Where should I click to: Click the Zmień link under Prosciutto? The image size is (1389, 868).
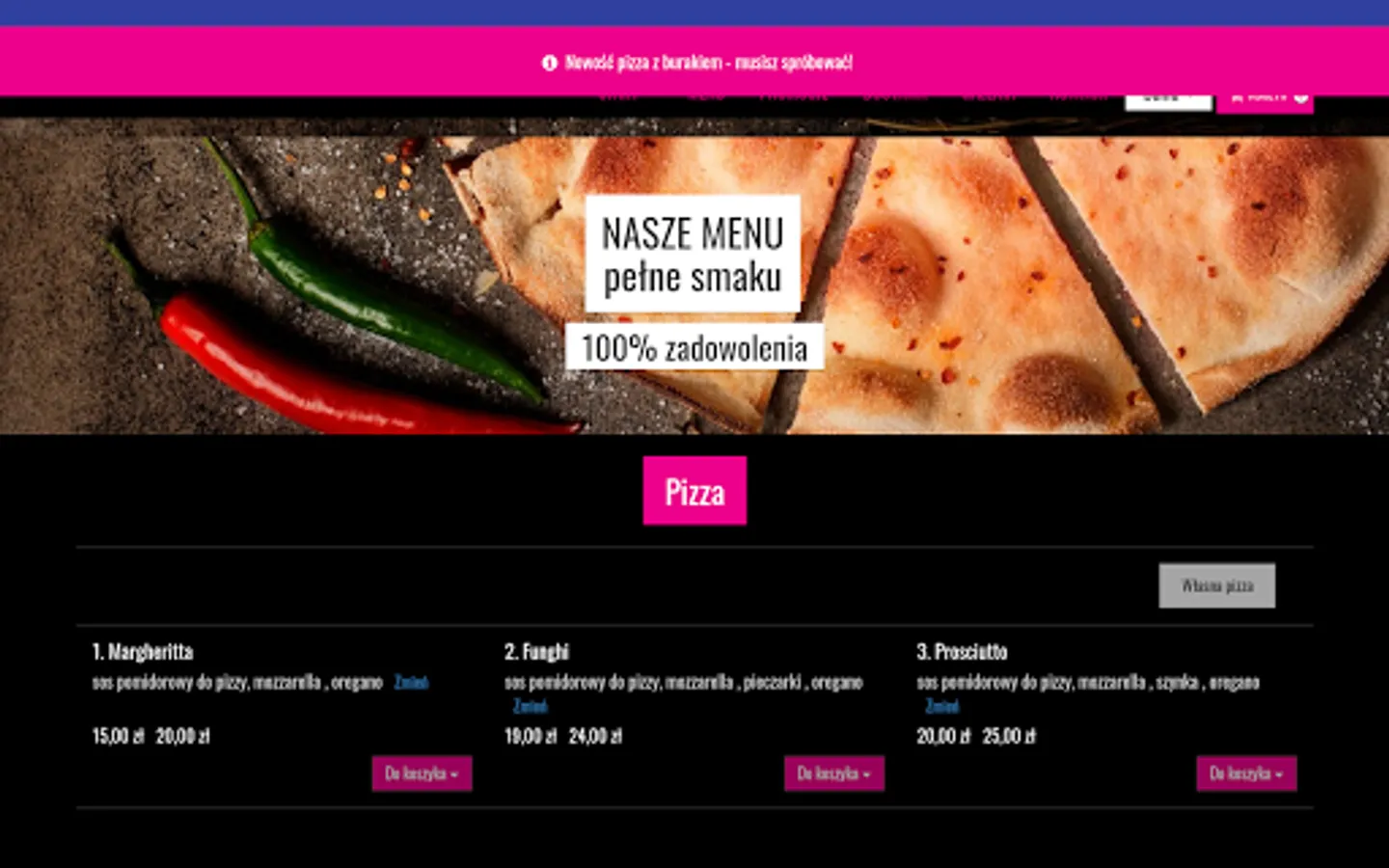tap(942, 707)
